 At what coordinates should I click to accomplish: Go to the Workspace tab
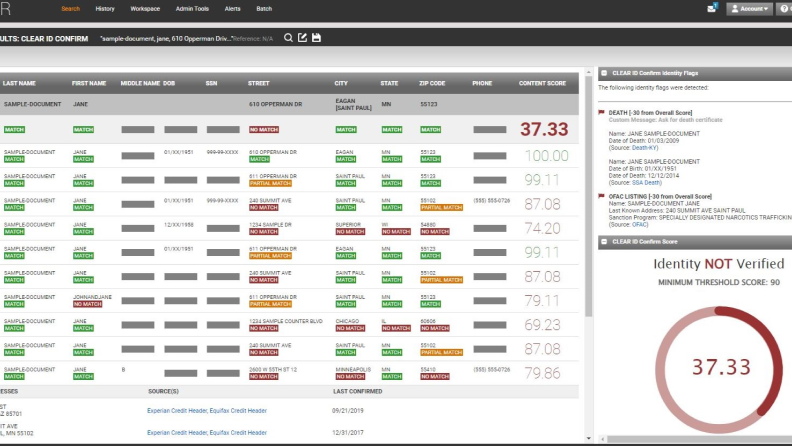coord(145,8)
